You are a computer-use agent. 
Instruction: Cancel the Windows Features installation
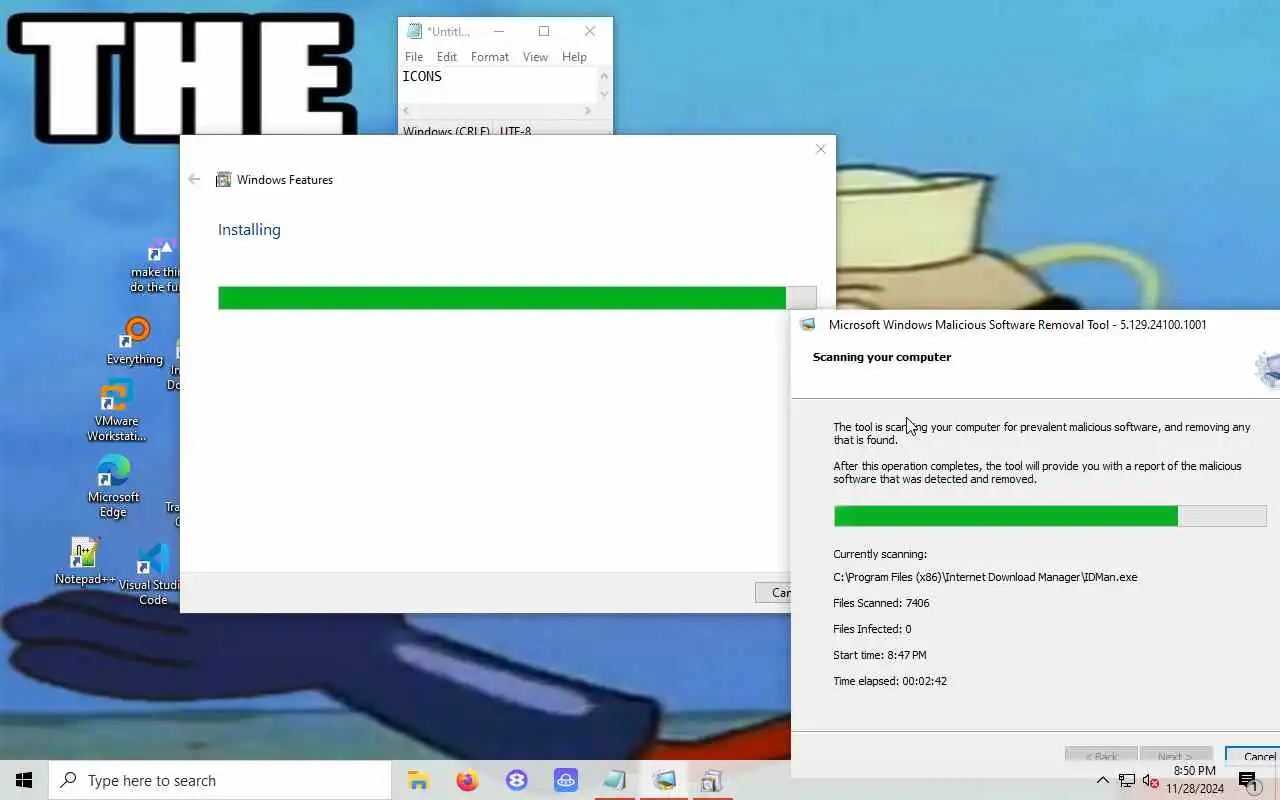click(773, 593)
